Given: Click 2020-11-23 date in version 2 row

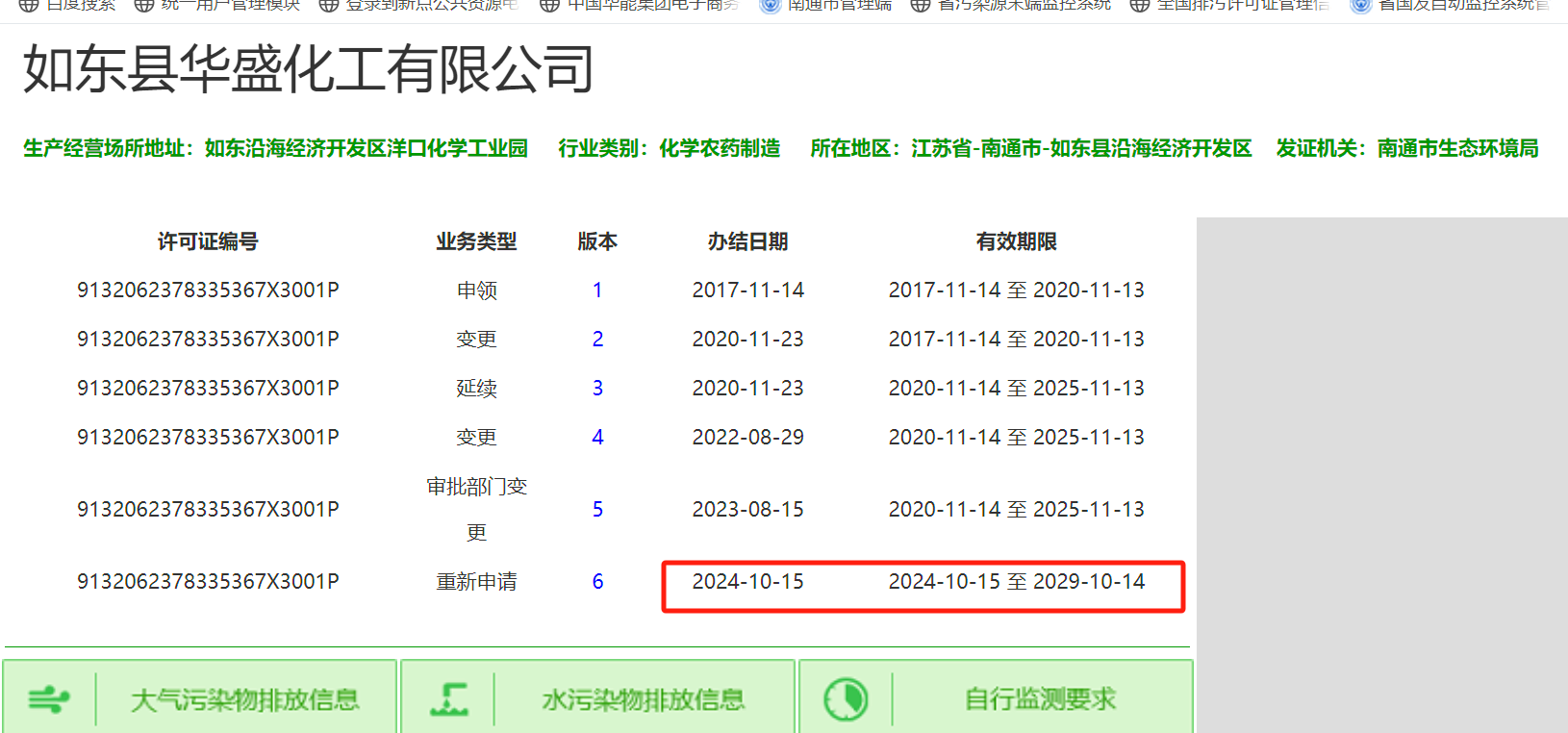Looking at the screenshot, I should point(748,340).
